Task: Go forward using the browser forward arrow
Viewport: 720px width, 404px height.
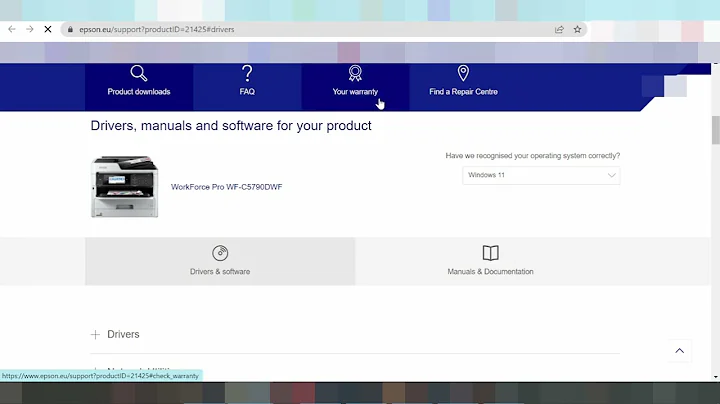Action: (x=30, y=29)
